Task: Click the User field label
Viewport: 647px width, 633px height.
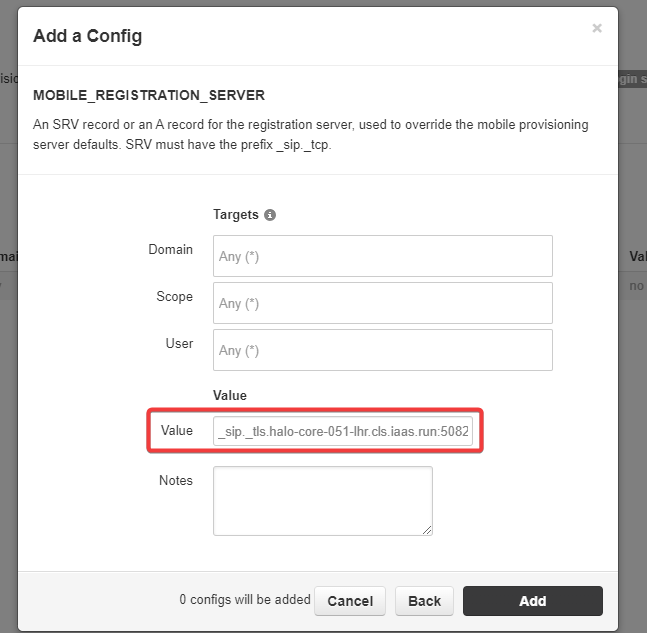Action: (x=179, y=343)
